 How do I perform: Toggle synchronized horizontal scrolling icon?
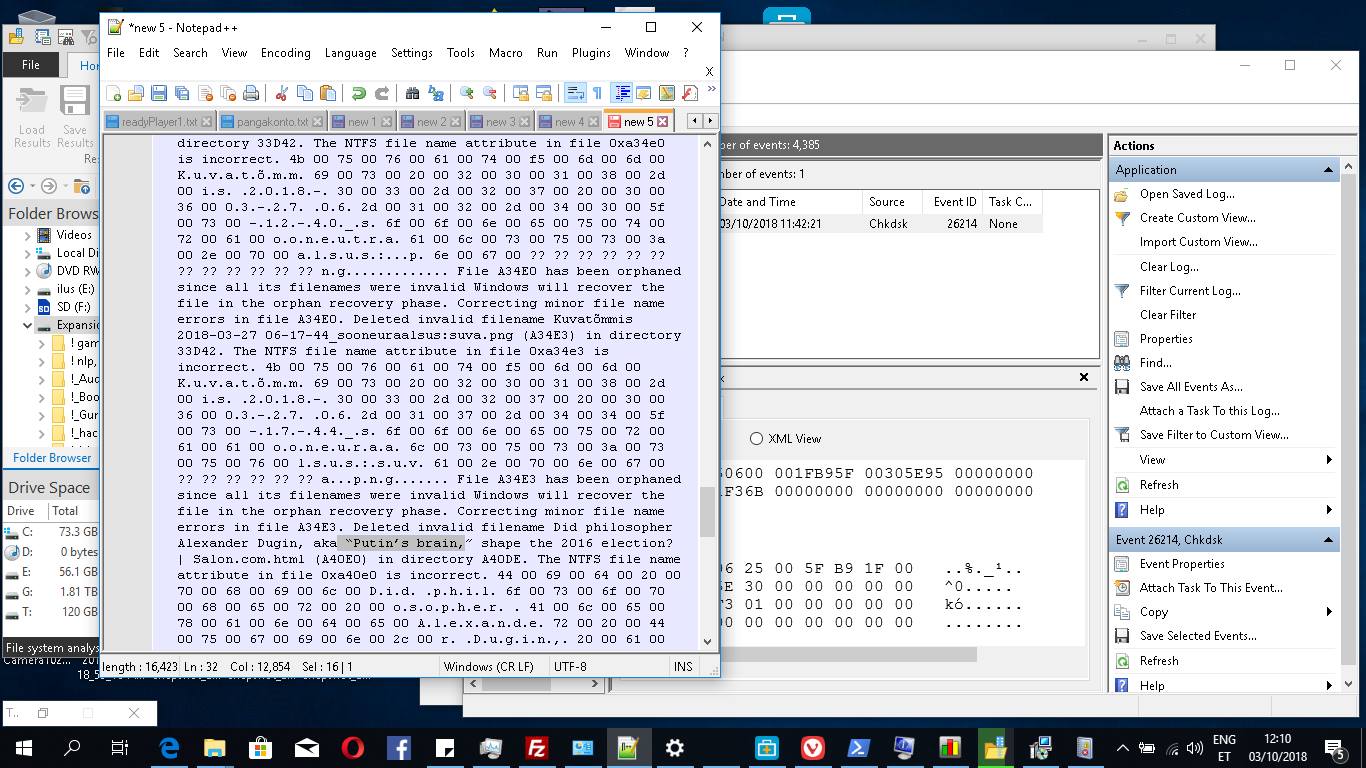543,93
